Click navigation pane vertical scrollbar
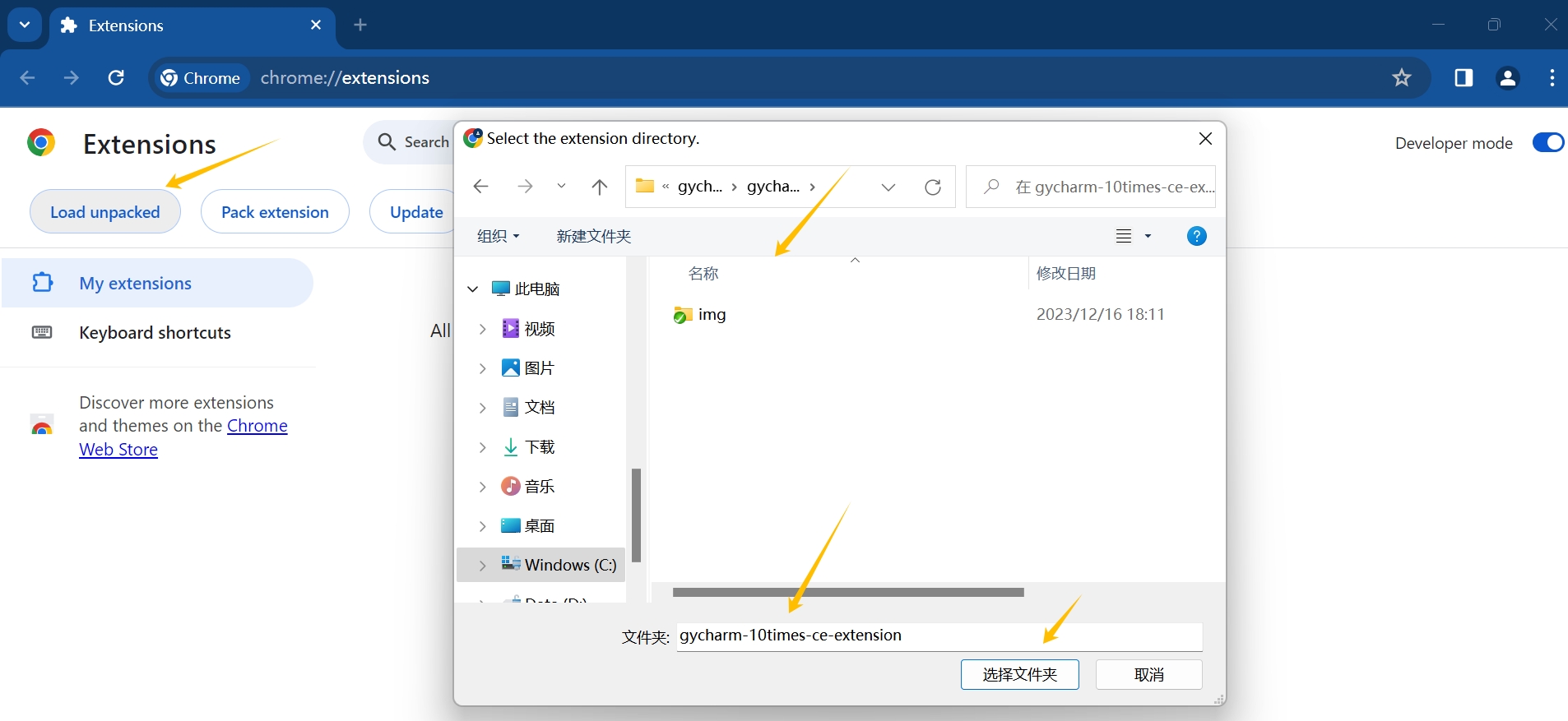 636,515
